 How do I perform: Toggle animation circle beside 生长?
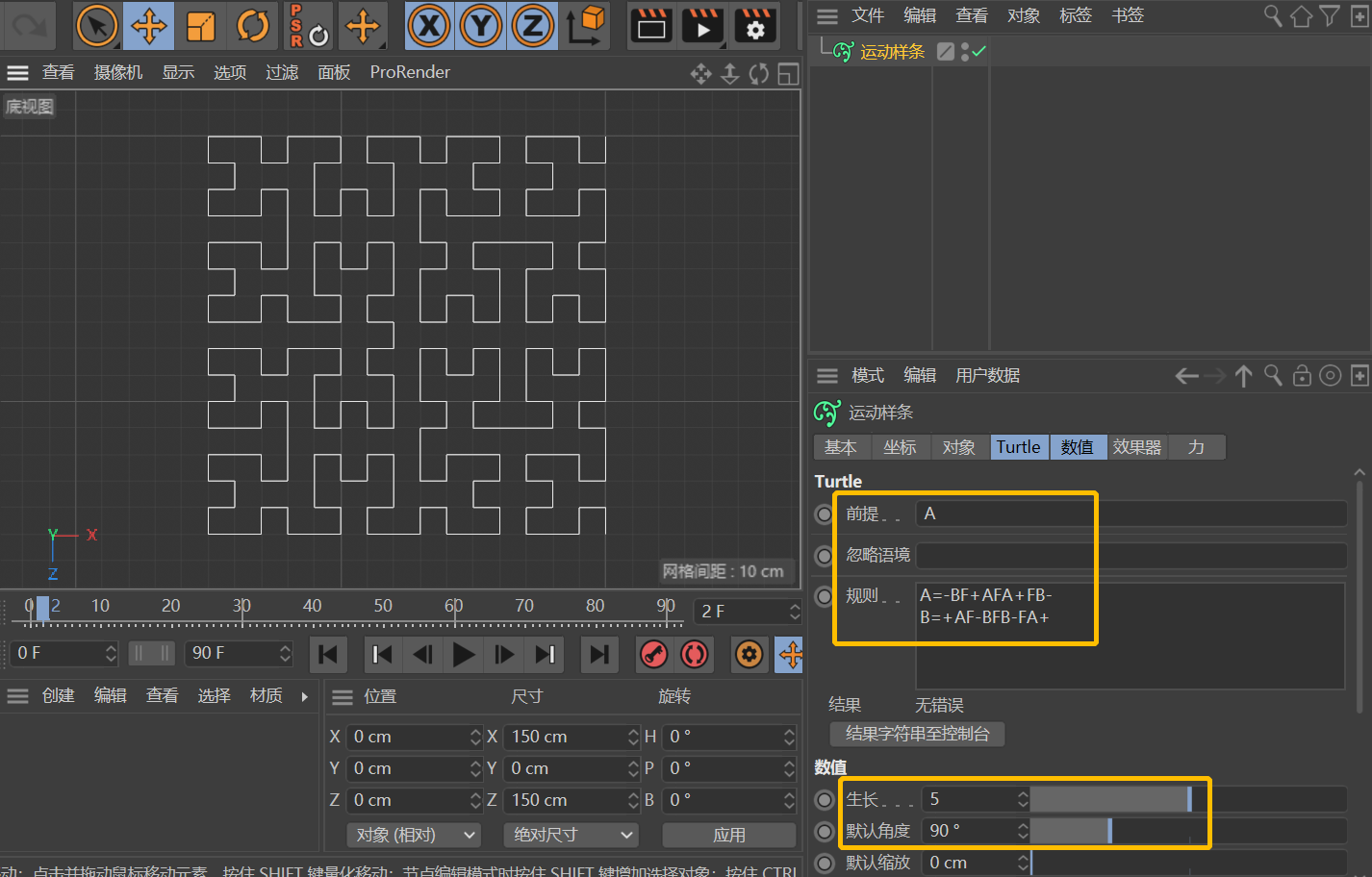(x=824, y=800)
